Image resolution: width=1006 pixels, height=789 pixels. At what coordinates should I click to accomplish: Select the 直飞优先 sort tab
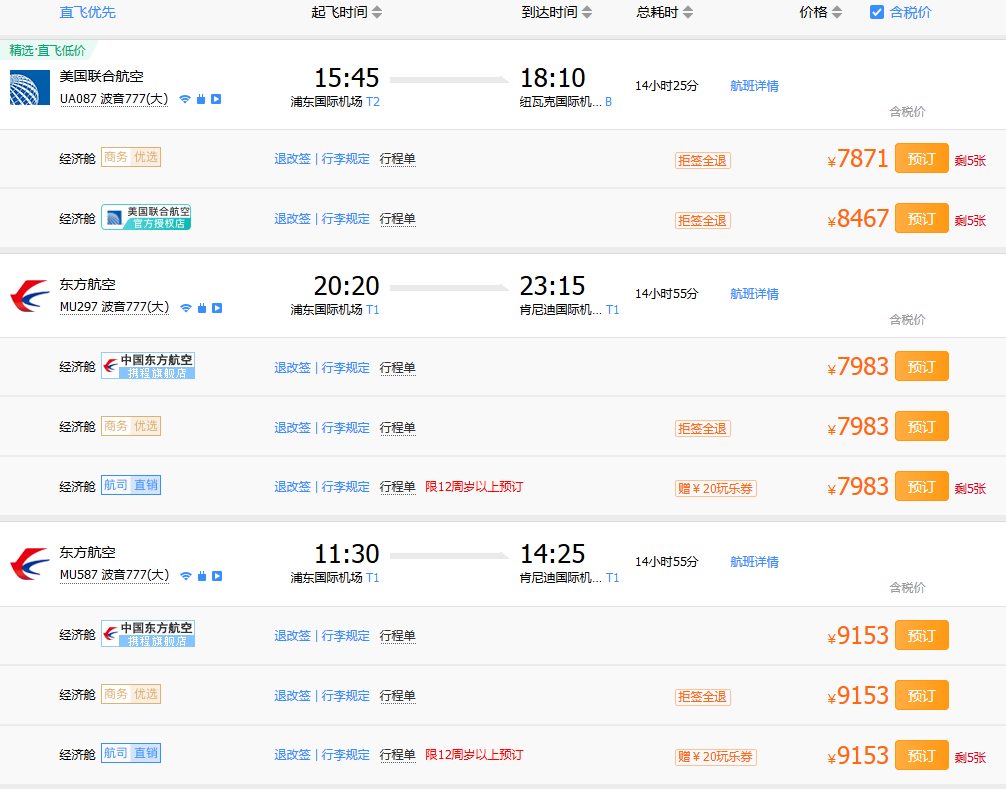[x=88, y=12]
